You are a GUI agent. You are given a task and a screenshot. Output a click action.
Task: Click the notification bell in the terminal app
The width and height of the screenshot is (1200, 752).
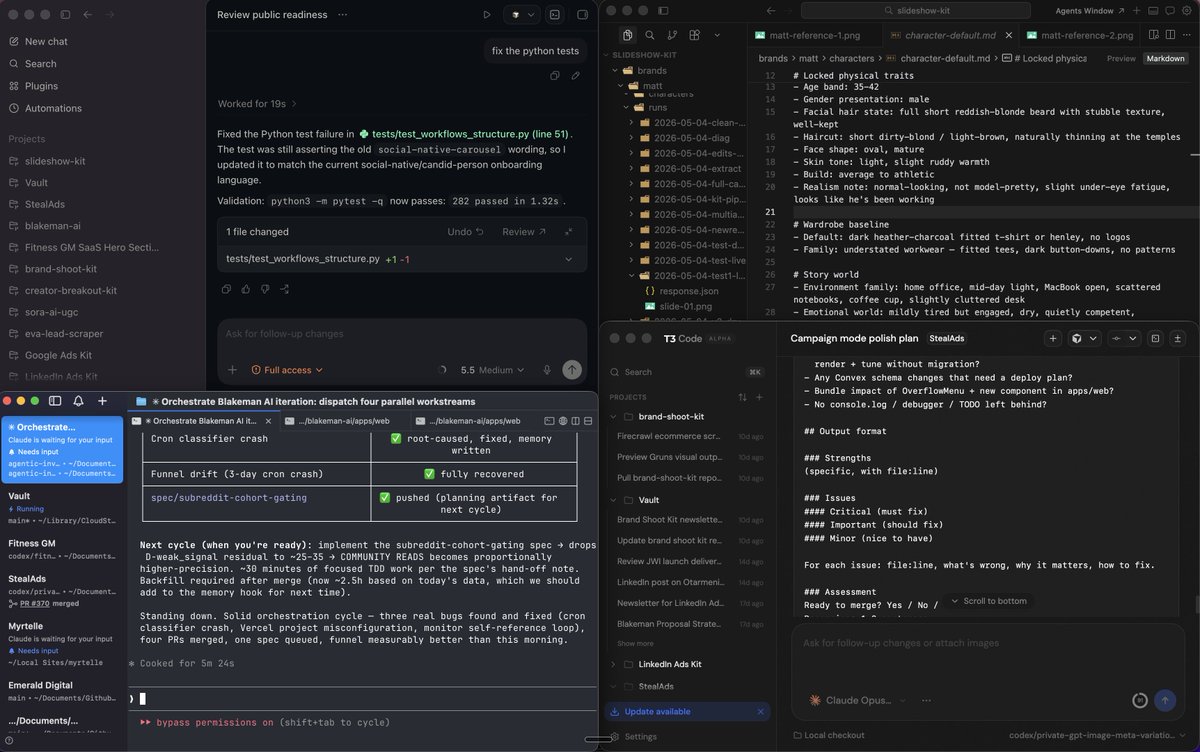[x=78, y=401]
